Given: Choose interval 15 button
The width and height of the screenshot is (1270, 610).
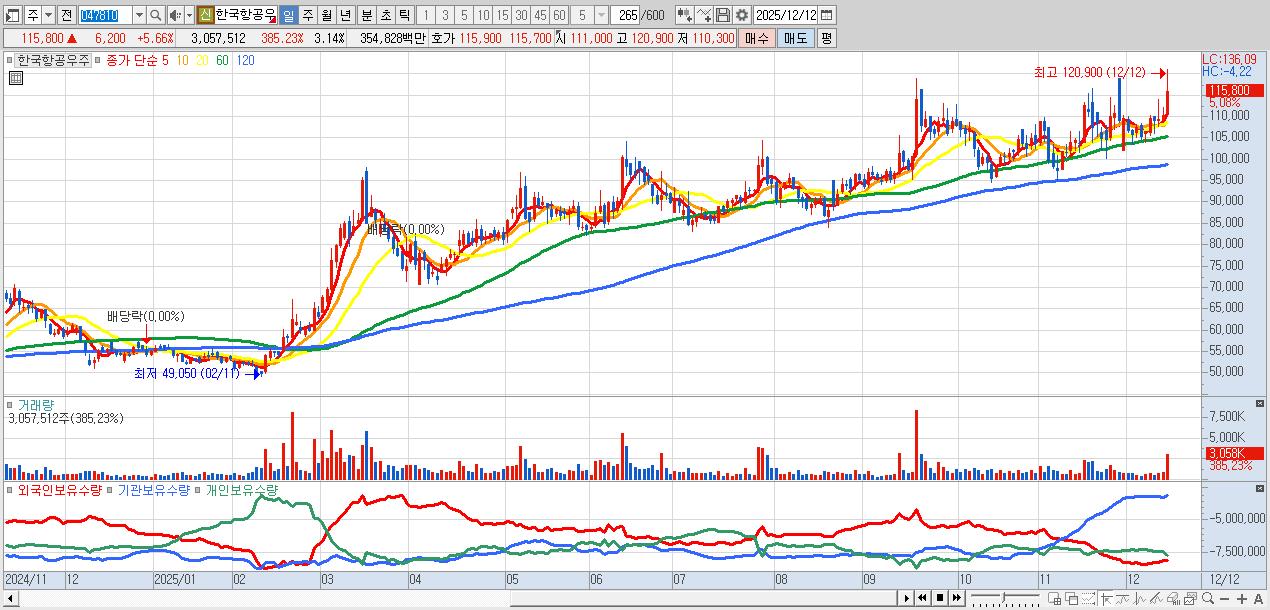Looking at the screenshot, I should 502,15.
